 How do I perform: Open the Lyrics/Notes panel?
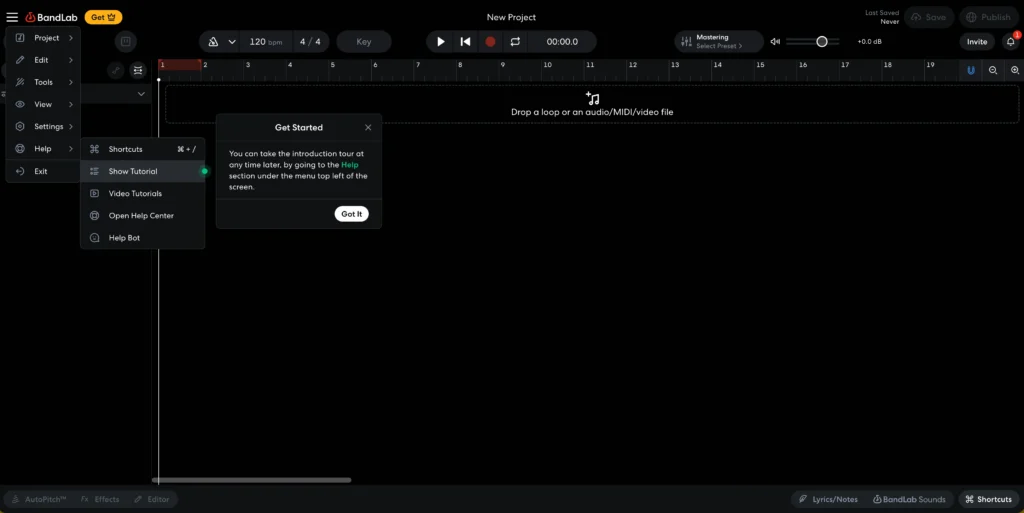[829, 499]
